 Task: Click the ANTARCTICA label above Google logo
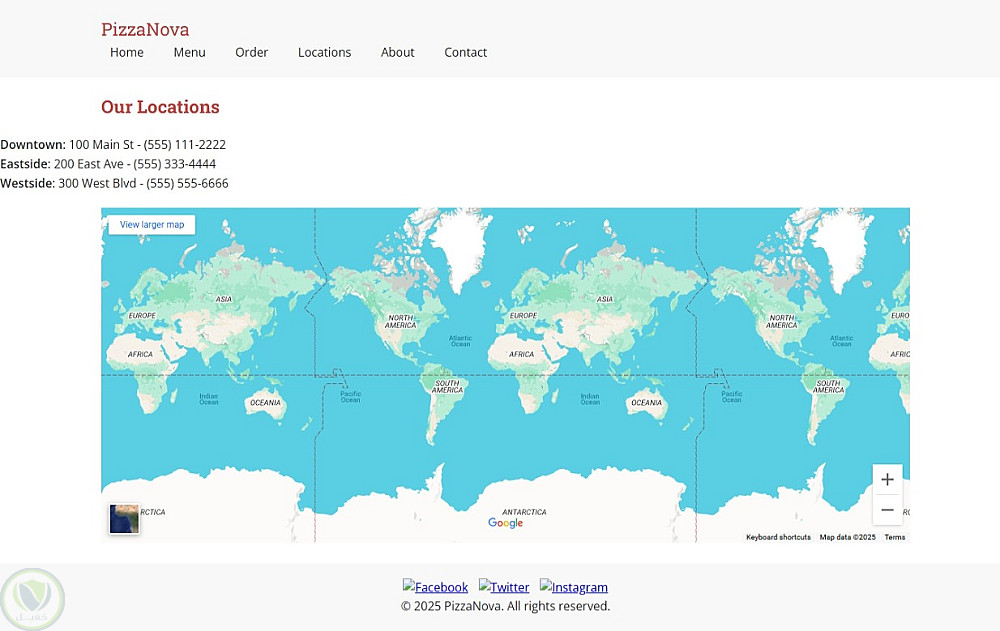(x=524, y=512)
